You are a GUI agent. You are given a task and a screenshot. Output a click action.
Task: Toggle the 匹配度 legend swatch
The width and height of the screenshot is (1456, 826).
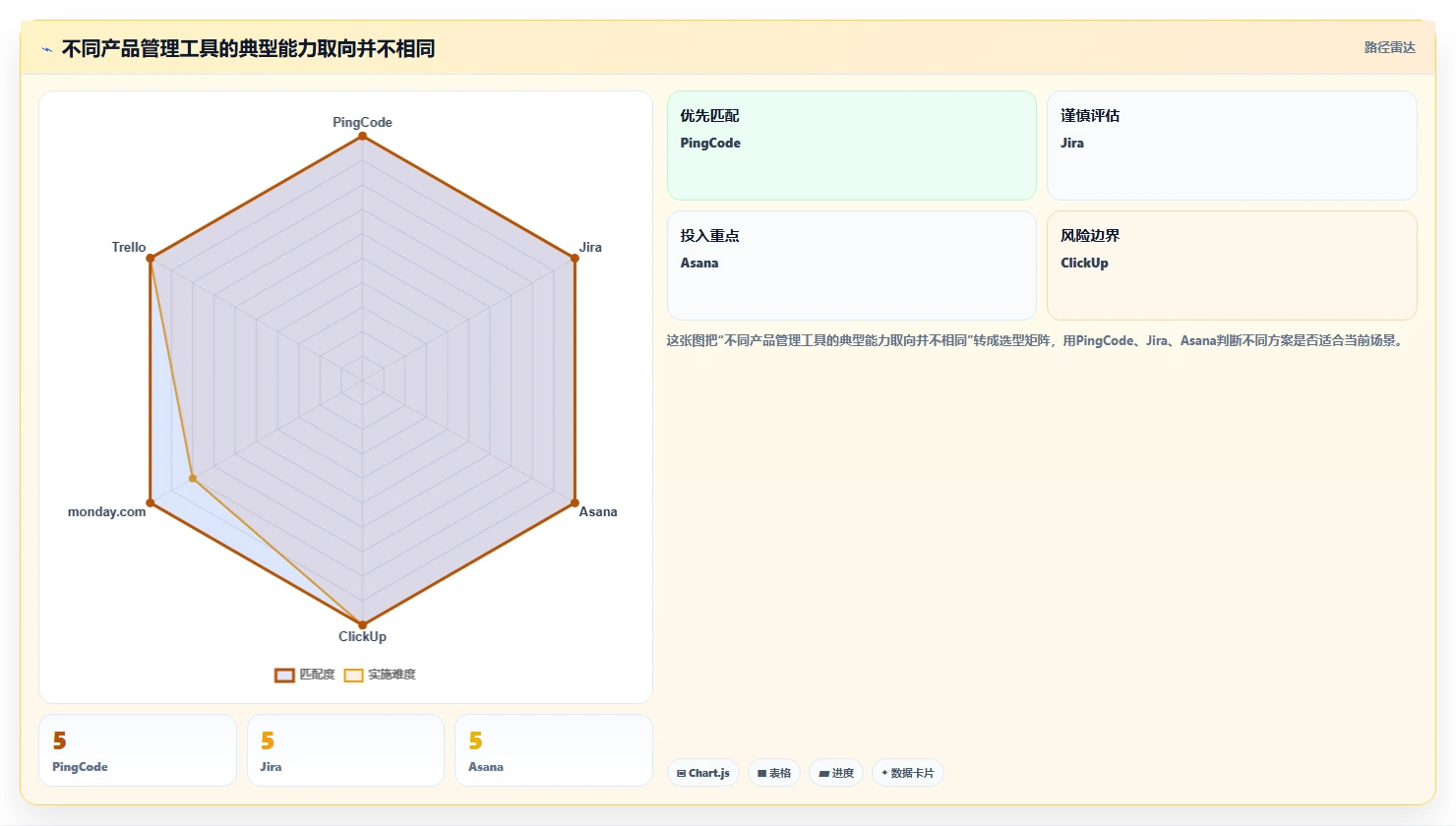[284, 675]
